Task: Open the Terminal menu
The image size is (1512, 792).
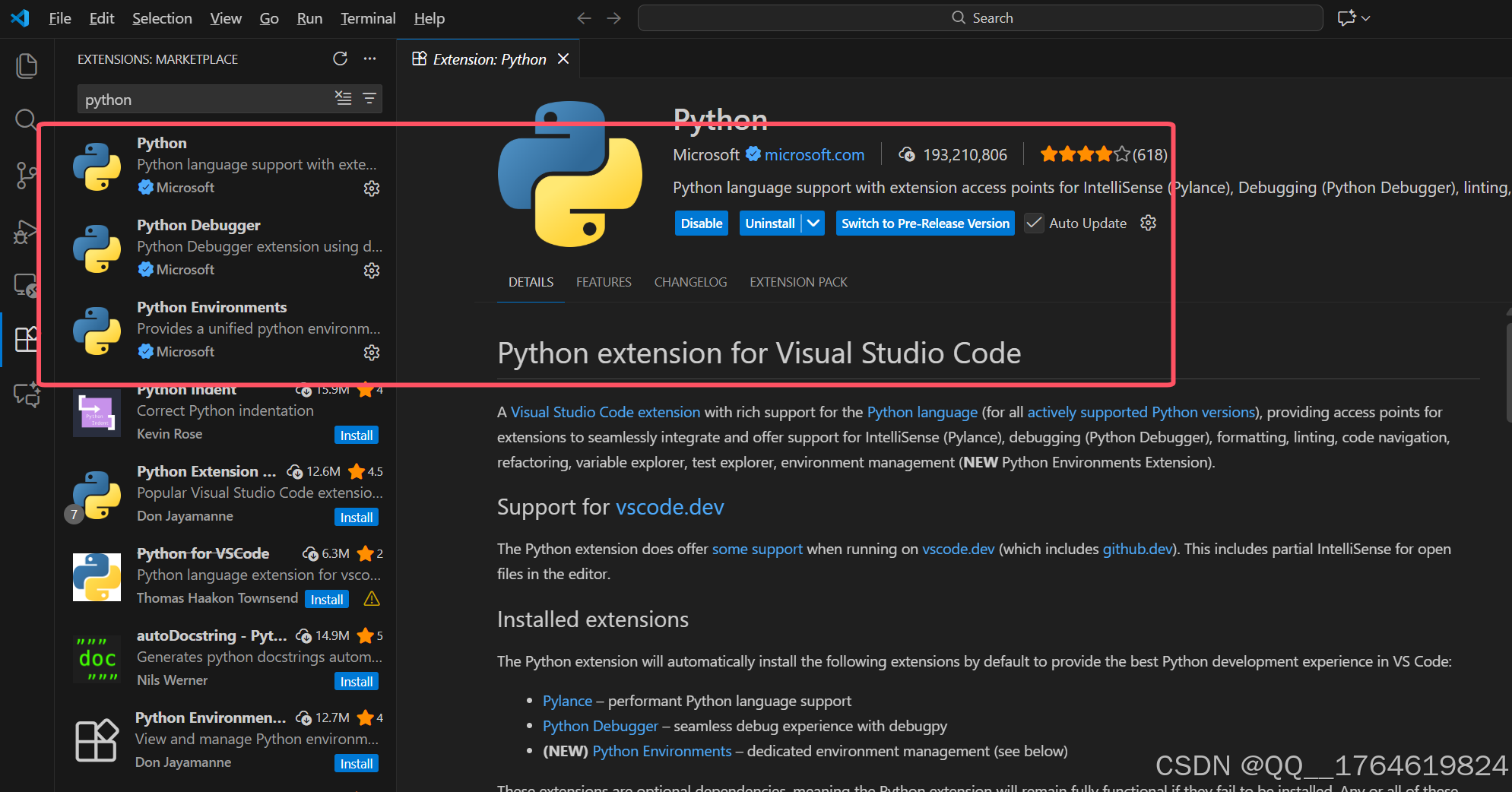Action: pos(368,18)
